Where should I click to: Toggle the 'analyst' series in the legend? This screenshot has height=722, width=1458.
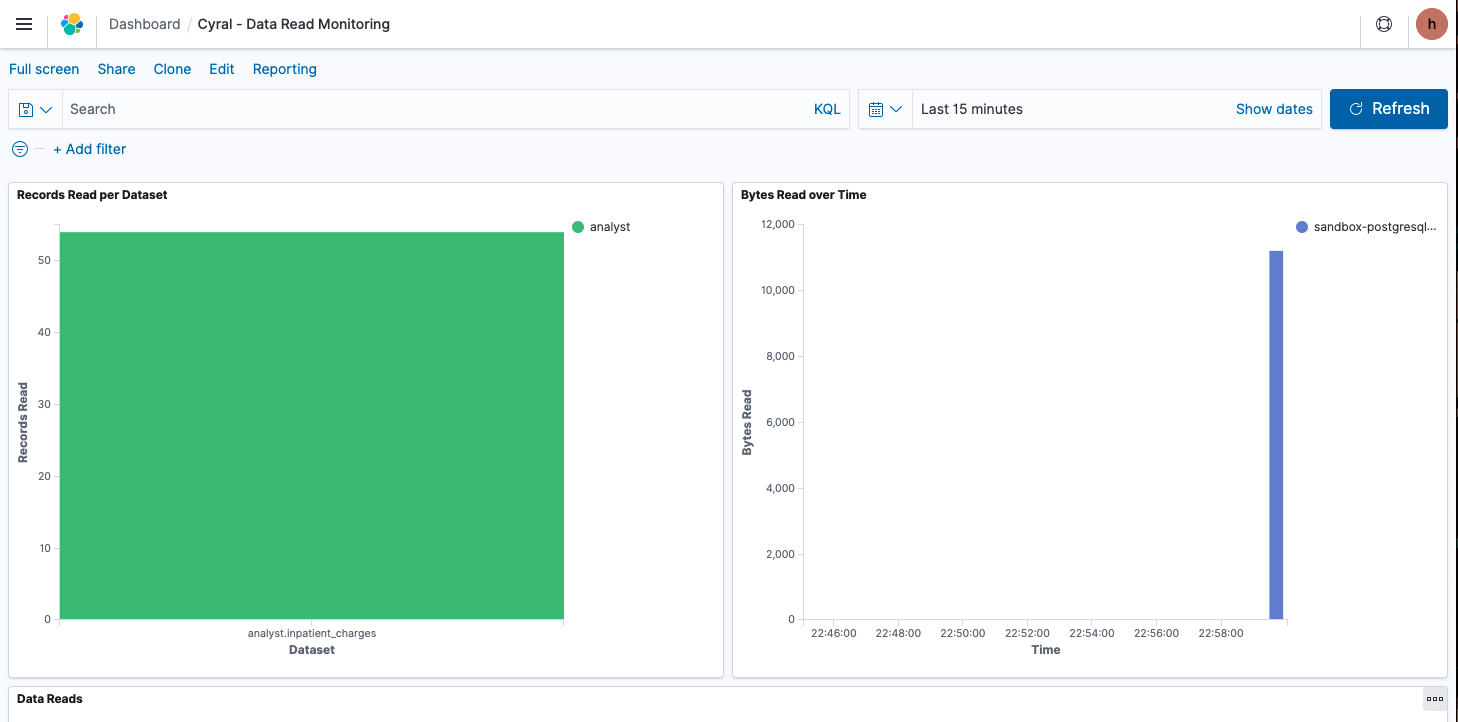[612, 227]
